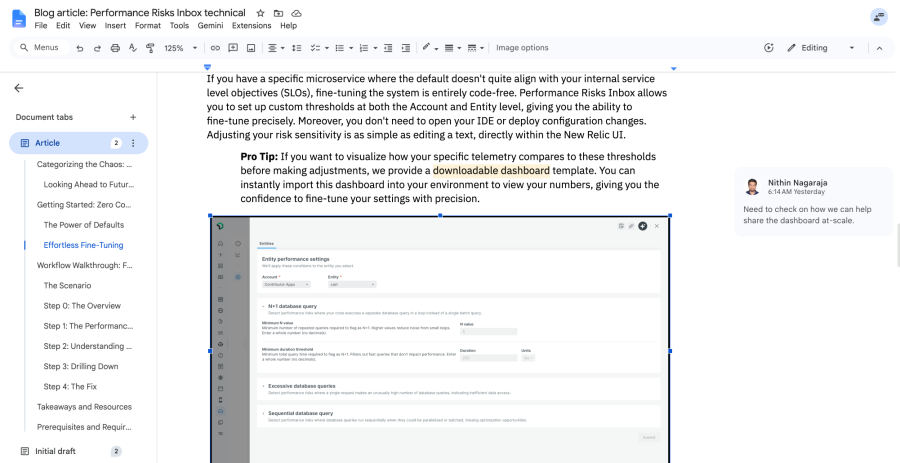Open the border color pen dropdown

pos(430,48)
